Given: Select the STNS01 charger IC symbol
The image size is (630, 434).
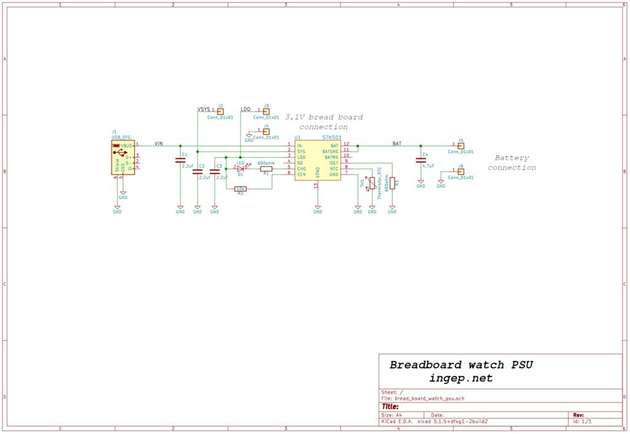Looking at the screenshot, I should click(x=317, y=160).
